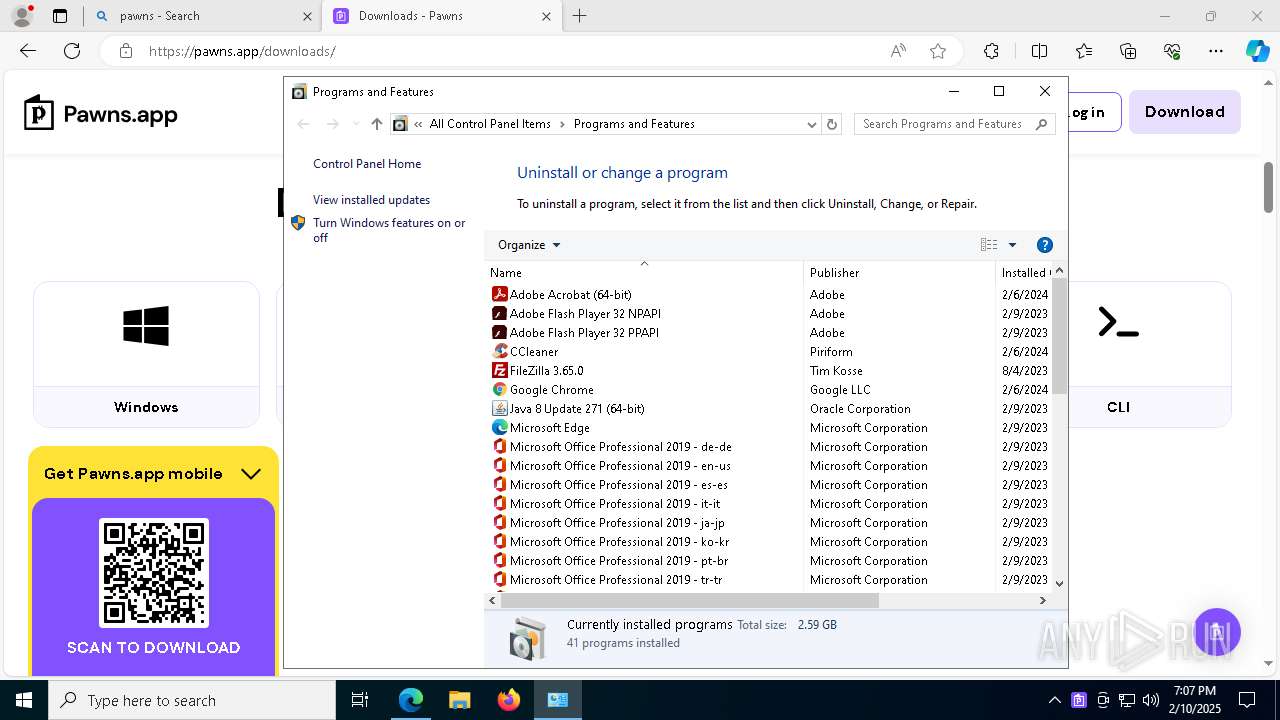Click the Microsoft Edge program icon in list

coord(500,428)
